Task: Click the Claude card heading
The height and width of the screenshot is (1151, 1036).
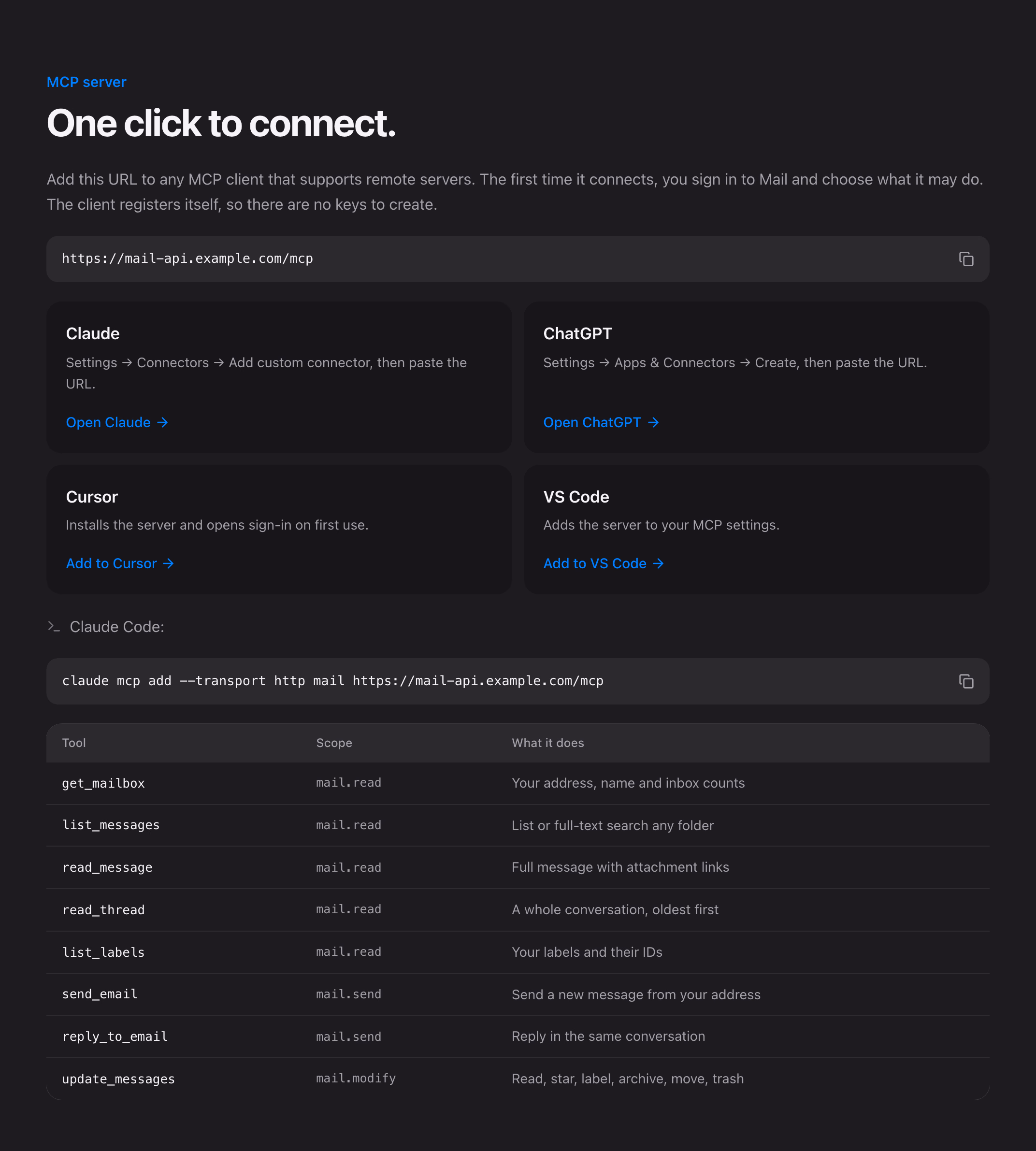Action: coord(93,333)
